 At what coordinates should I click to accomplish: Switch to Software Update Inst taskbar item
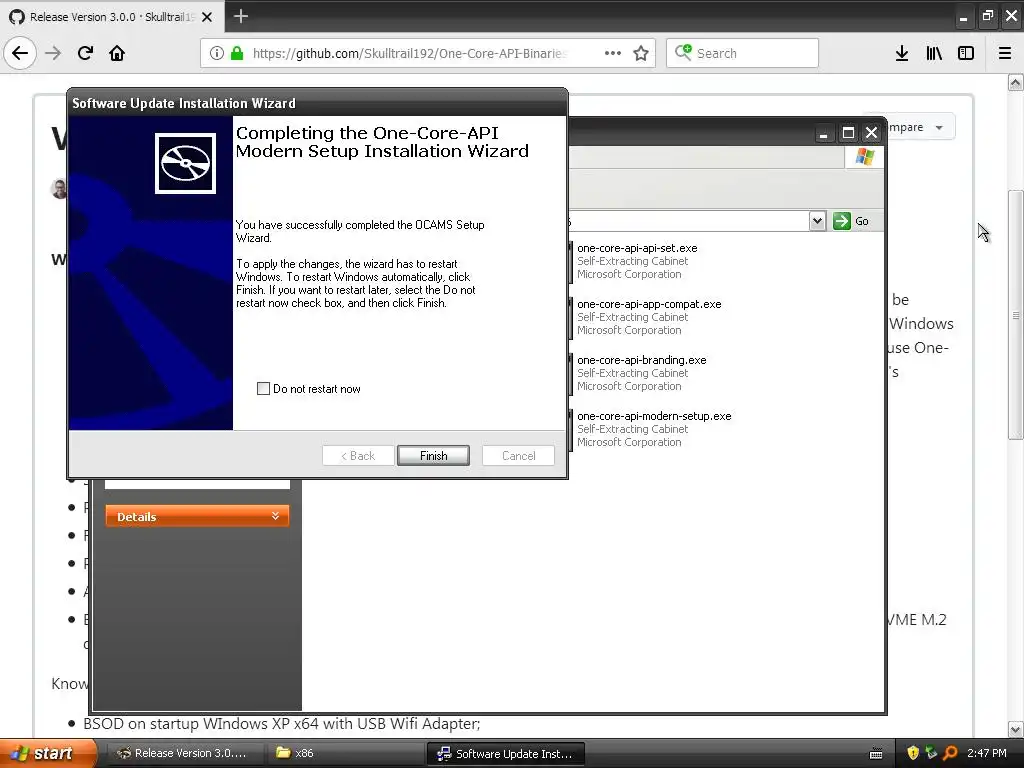point(505,753)
